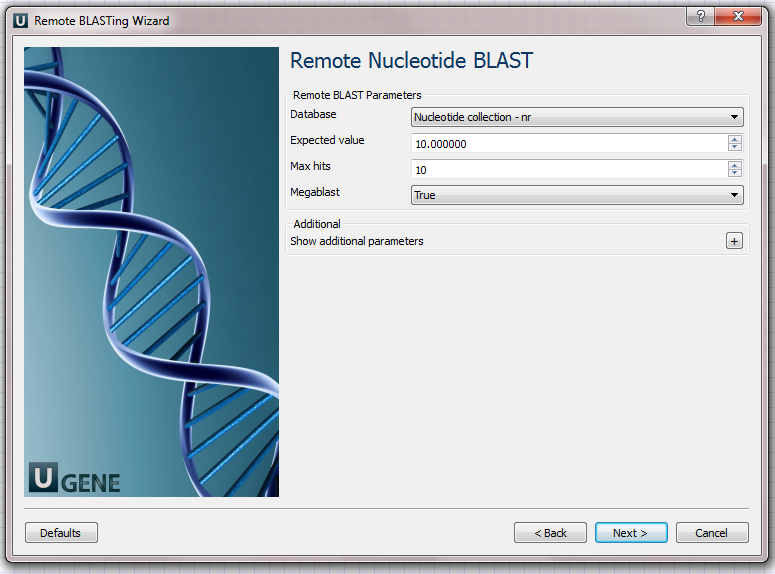Click the 'Show additional parameters' text

pyautogui.click(x=357, y=241)
